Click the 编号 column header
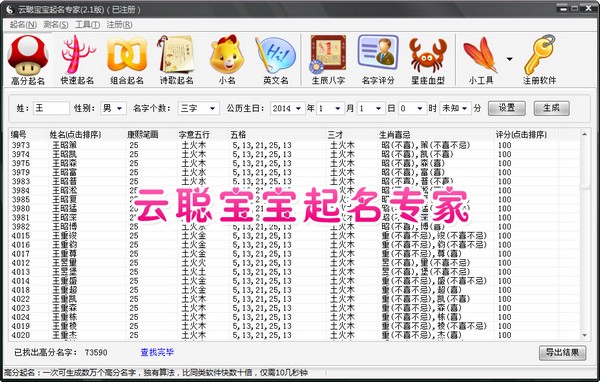 pyautogui.click(x=19, y=135)
